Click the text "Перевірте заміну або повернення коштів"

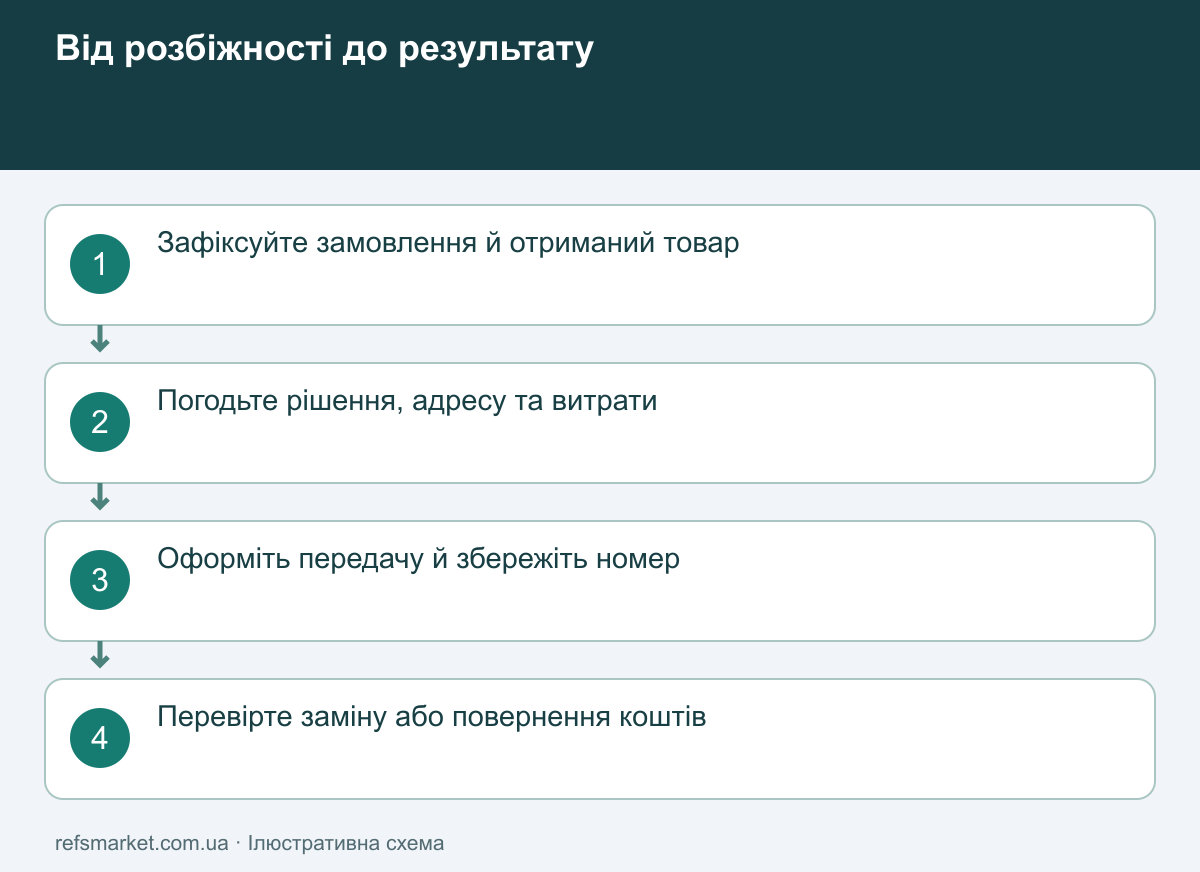click(x=432, y=717)
